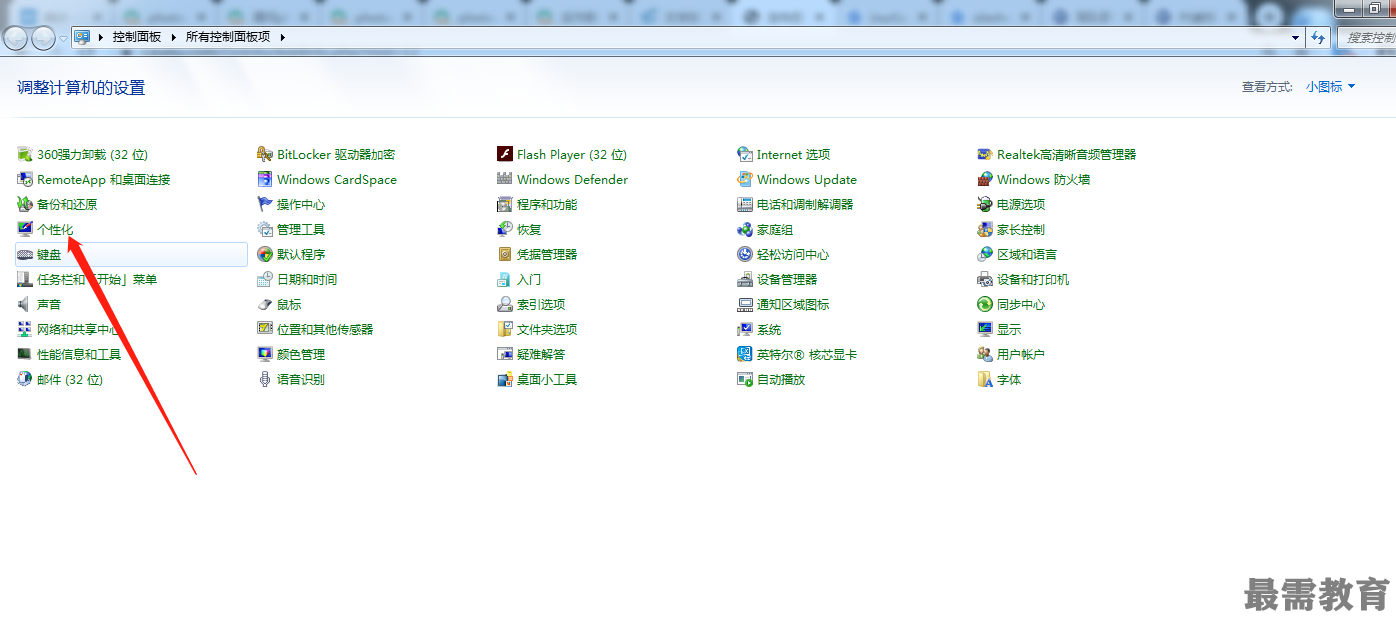
Task: Click the 个性化 monitor icon
Action: pyautogui.click(x=25, y=229)
